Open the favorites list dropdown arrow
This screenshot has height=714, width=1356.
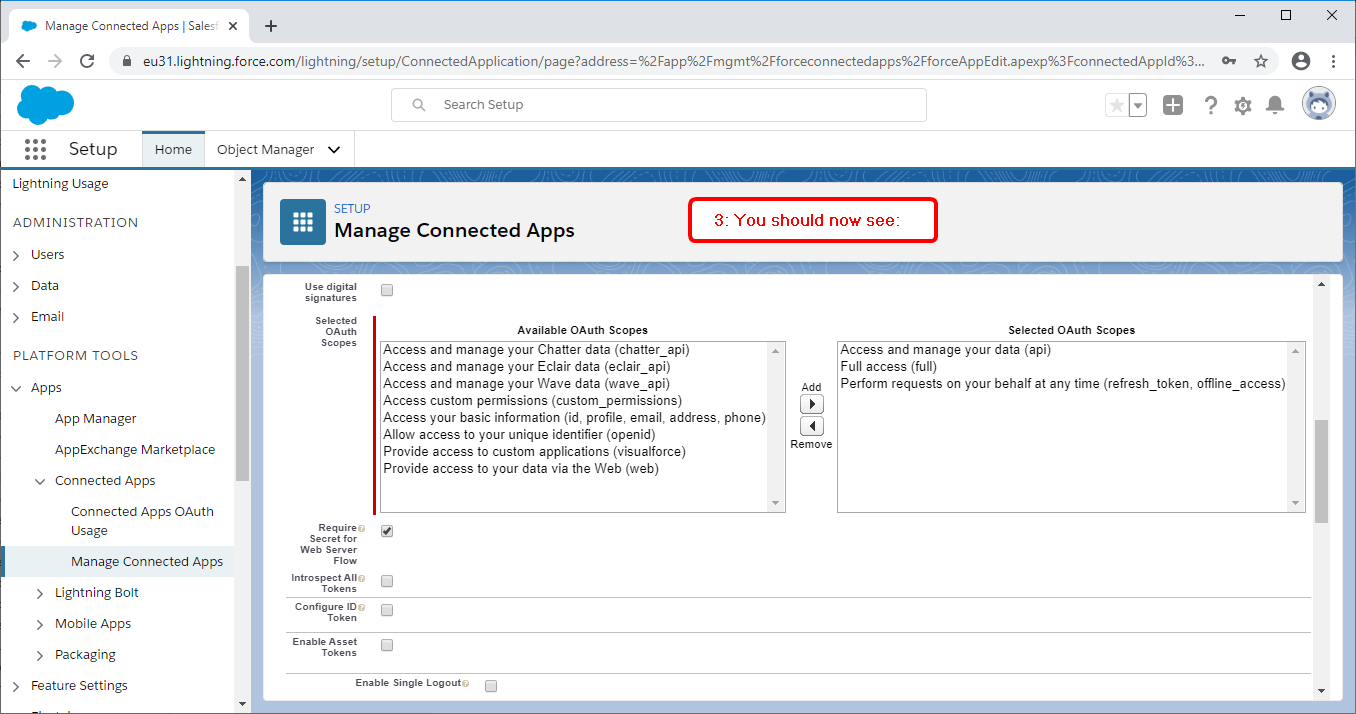coord(1138,105)
